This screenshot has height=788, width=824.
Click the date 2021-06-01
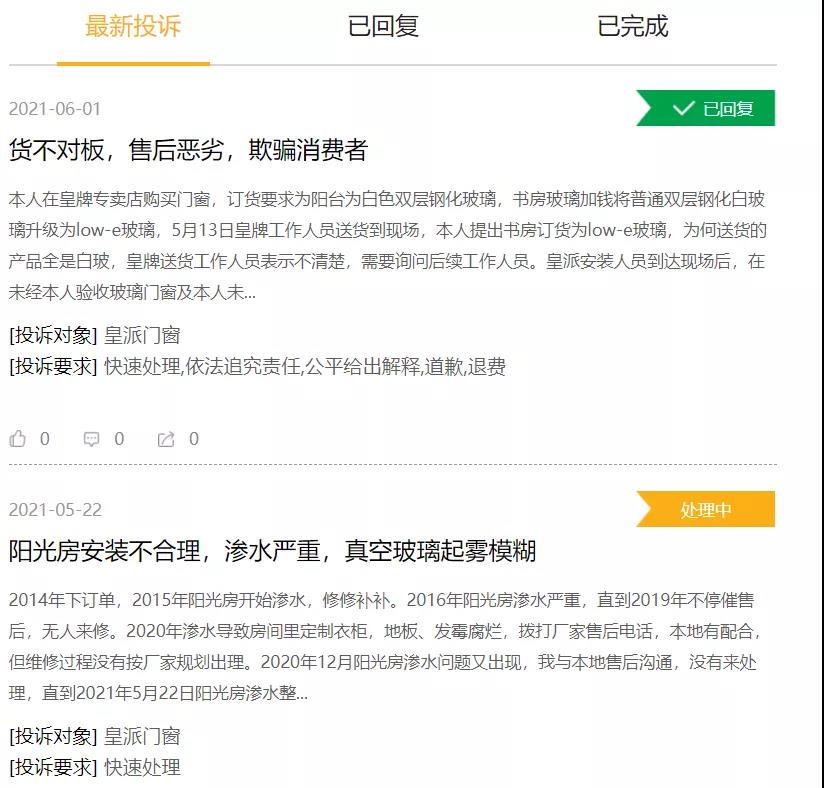coord(55,109)
